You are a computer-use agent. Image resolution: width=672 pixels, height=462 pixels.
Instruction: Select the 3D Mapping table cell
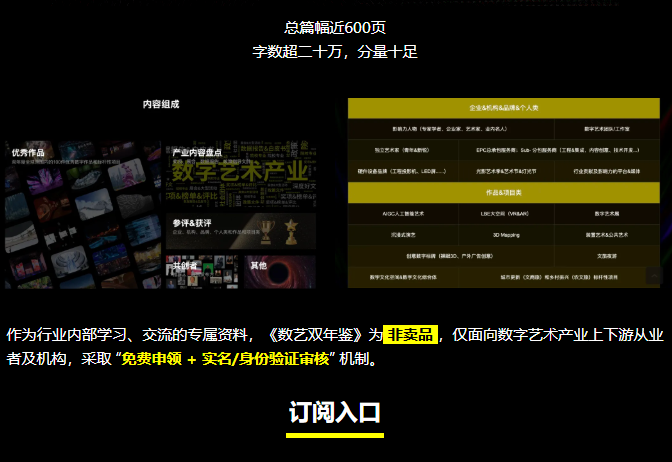(x=505, y=234)
